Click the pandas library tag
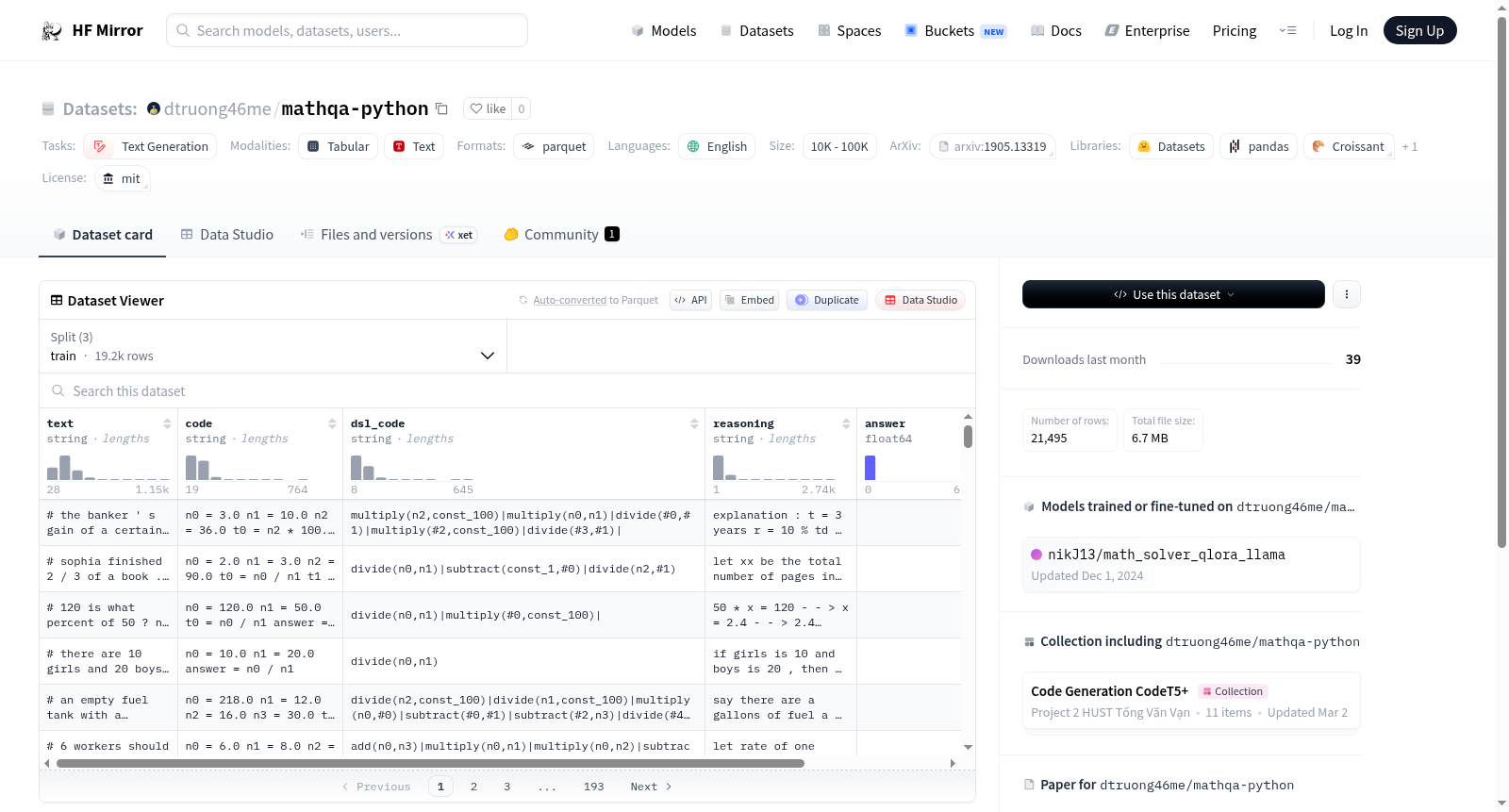The width and height of the screenshot is (1509, 812). 1259,146
